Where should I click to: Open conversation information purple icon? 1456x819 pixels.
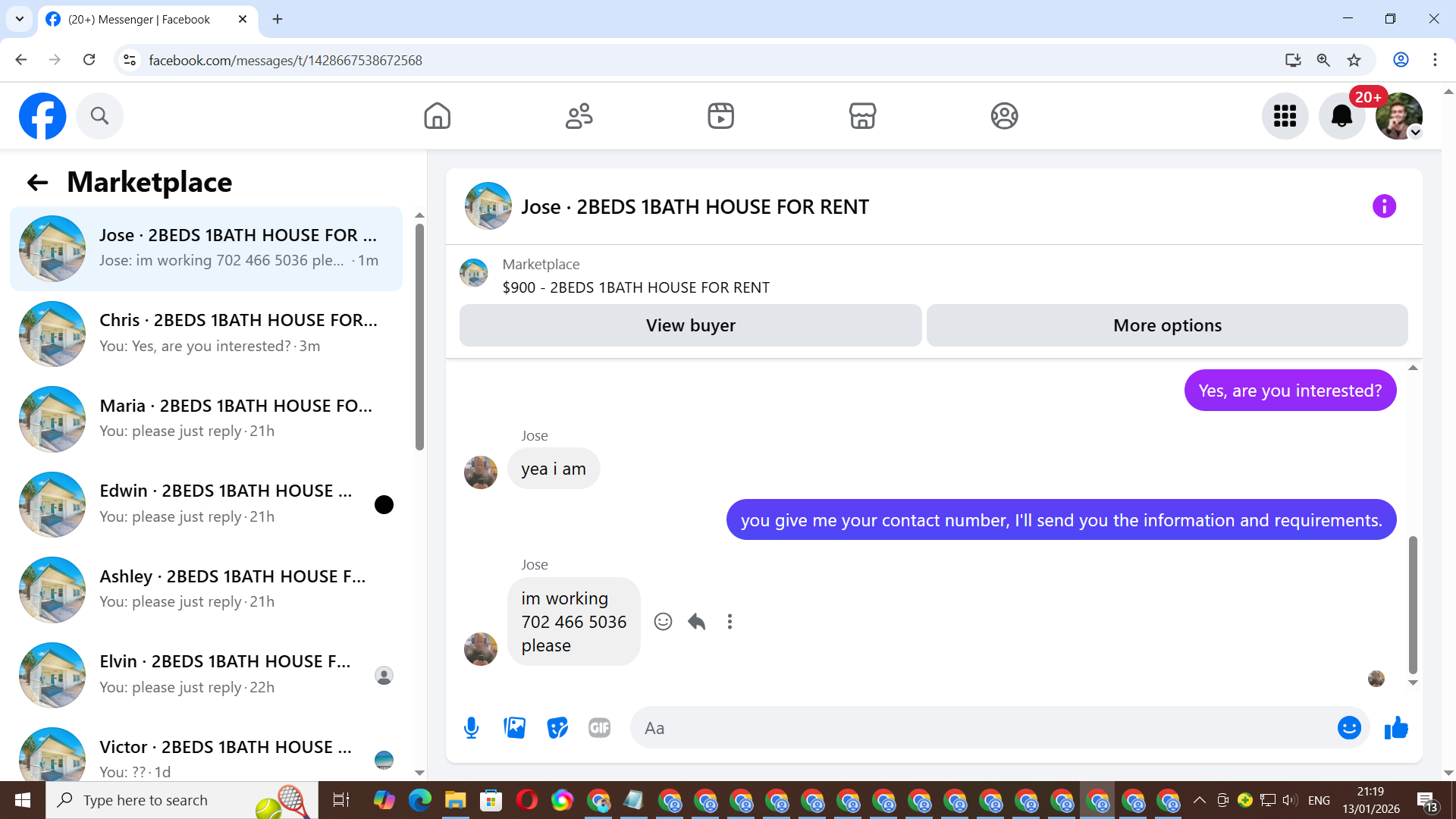(1384, 206)
